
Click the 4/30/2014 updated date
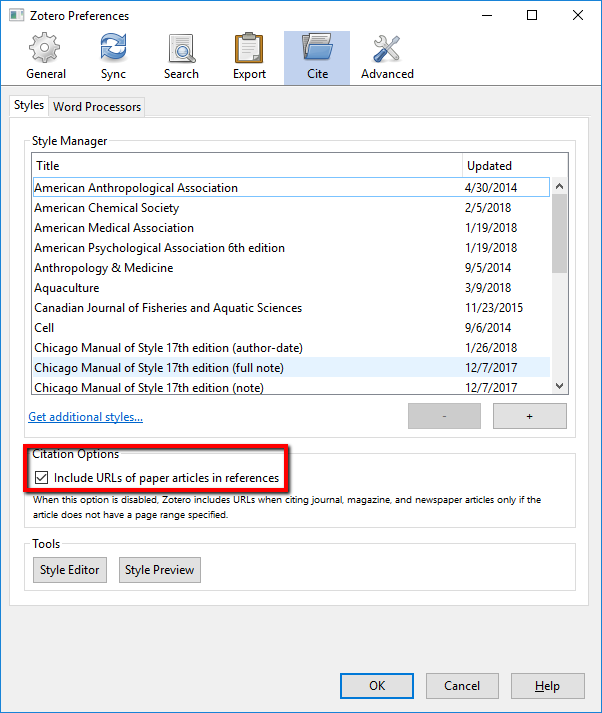491,188
